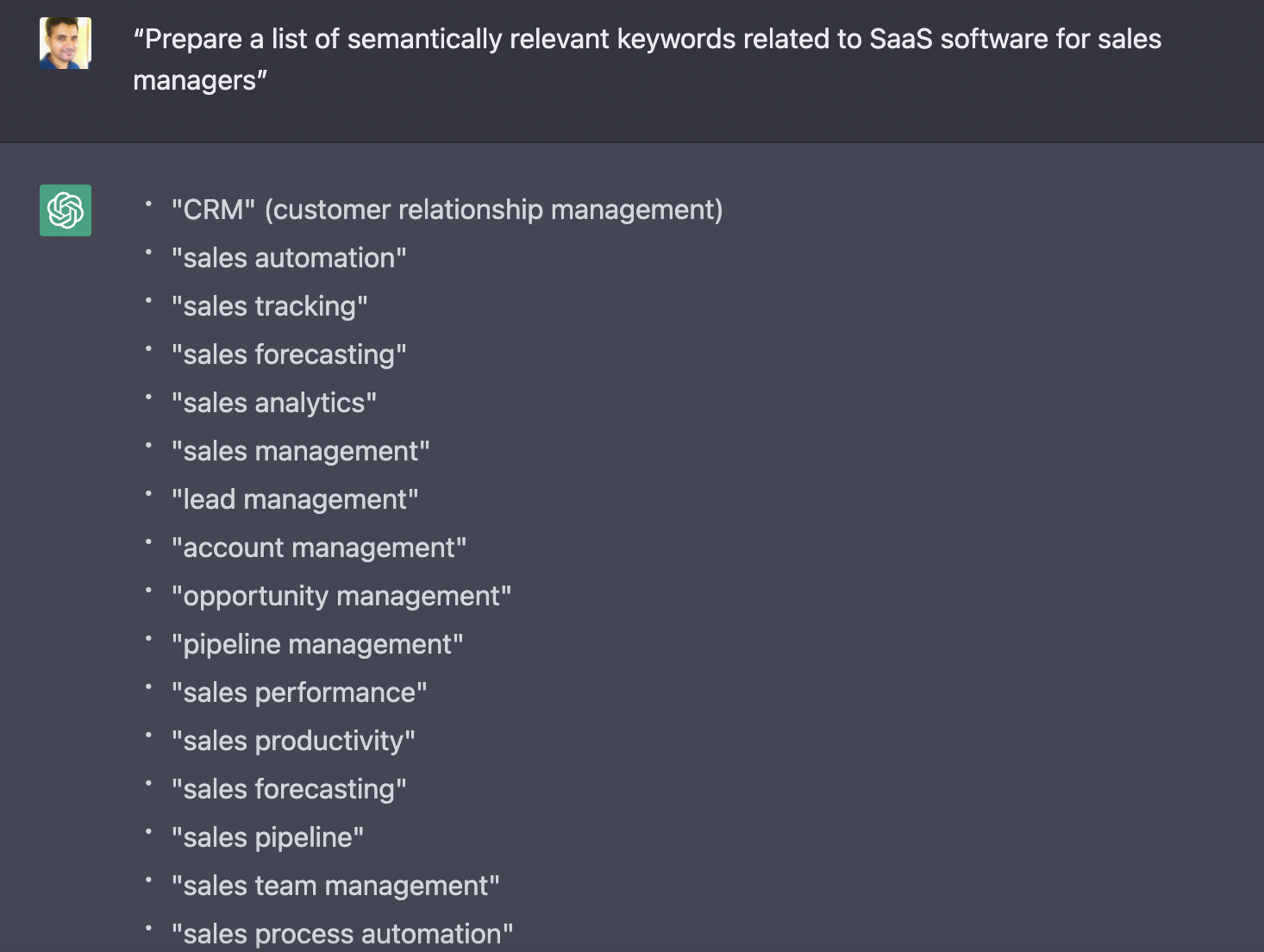Click the first "sales forecasting" entry

click(x=289, y=354)
